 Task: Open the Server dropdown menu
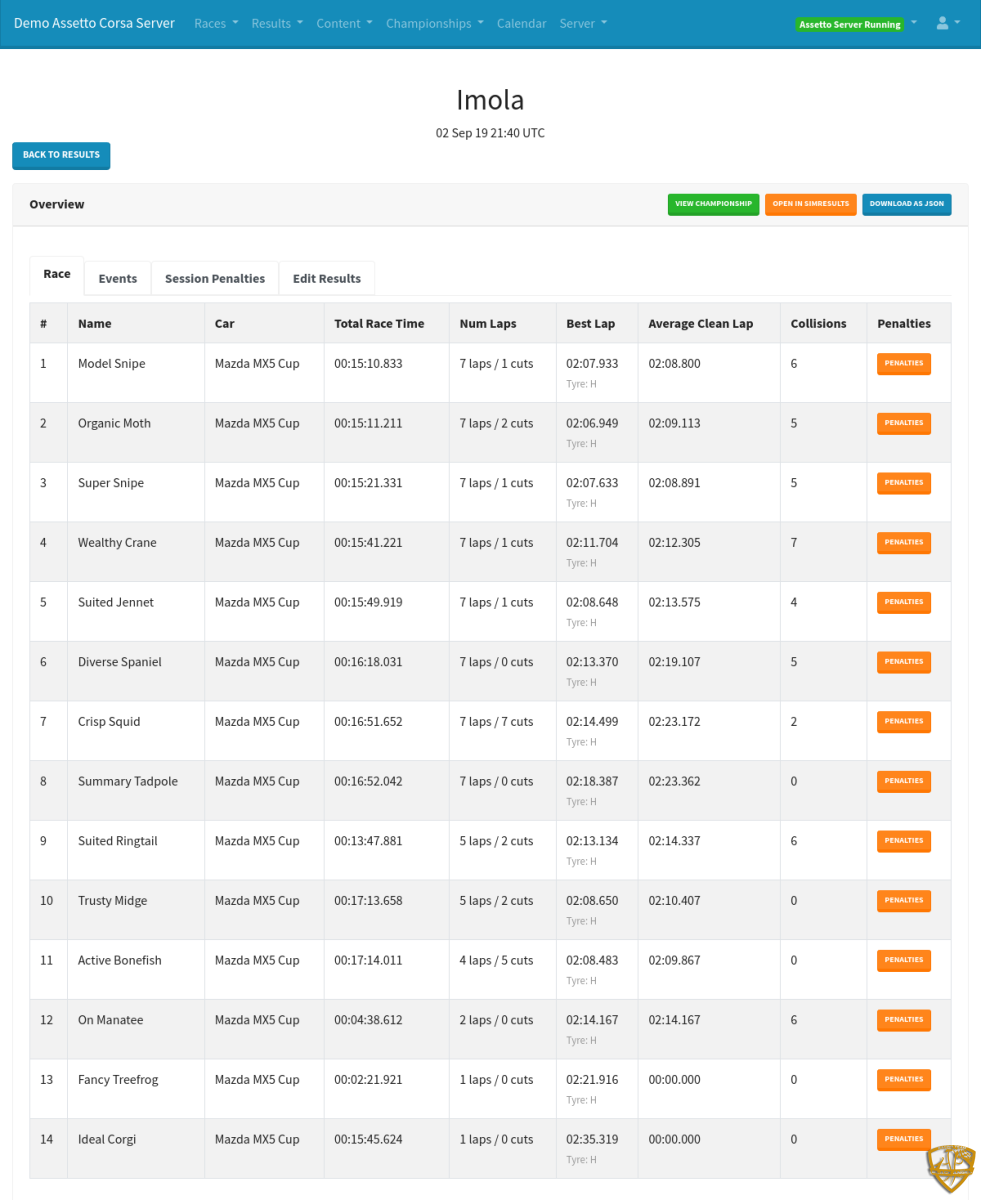point(582,23)
